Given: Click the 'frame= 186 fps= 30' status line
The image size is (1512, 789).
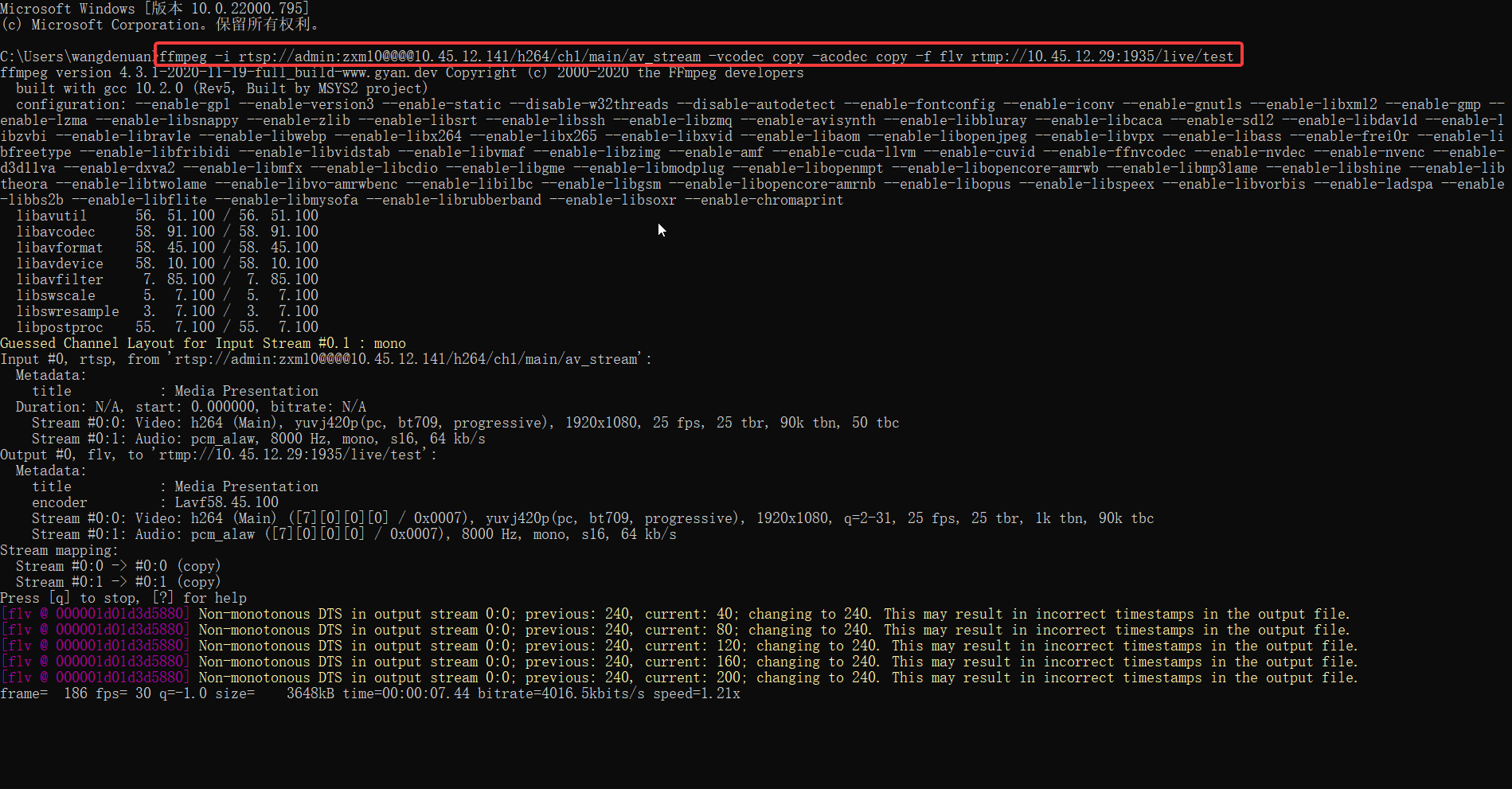Looking at the screenshot, I should coord(370,693).
